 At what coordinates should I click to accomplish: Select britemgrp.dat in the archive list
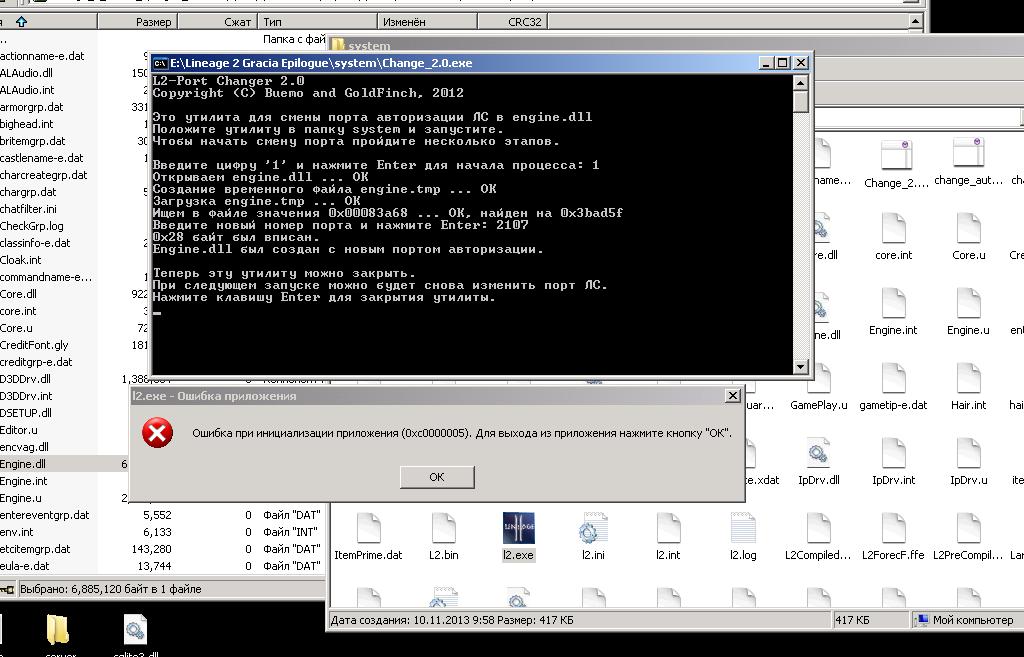(33, 141)
